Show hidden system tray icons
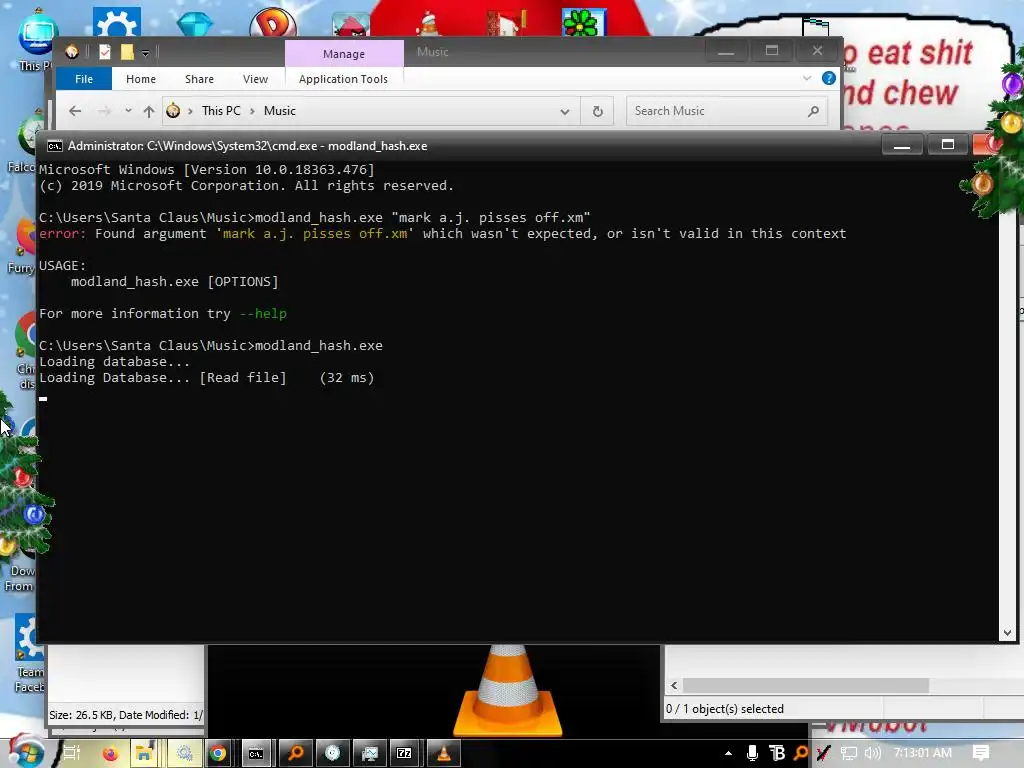 [x=728, y=753]
